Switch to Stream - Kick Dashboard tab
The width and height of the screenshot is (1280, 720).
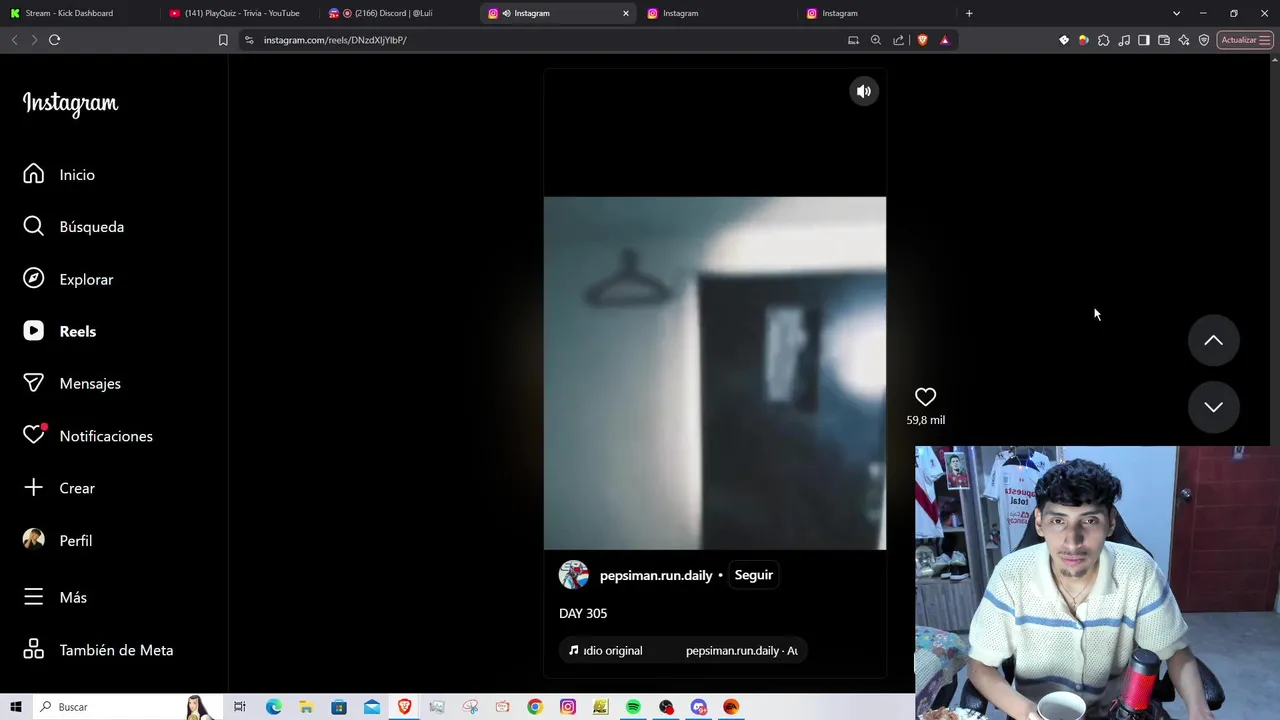[x=80, y=13]
